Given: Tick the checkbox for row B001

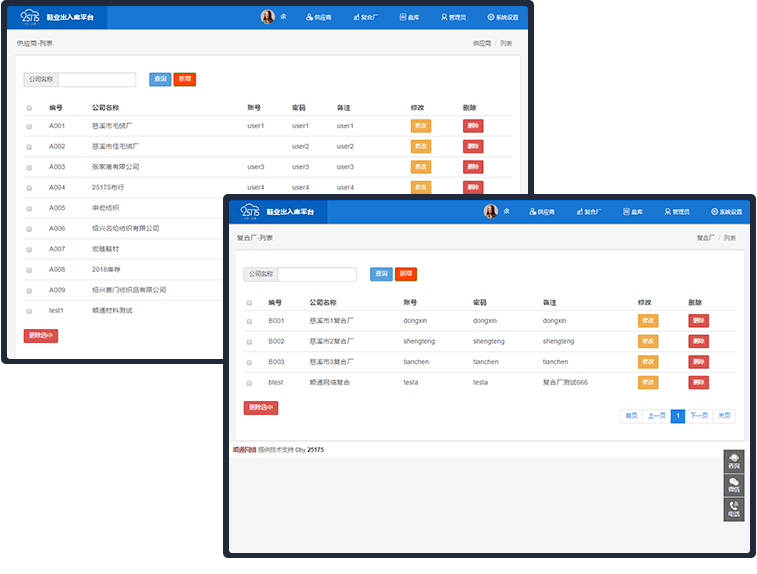Looking at the screenshot, I should (x=249, y=321).
